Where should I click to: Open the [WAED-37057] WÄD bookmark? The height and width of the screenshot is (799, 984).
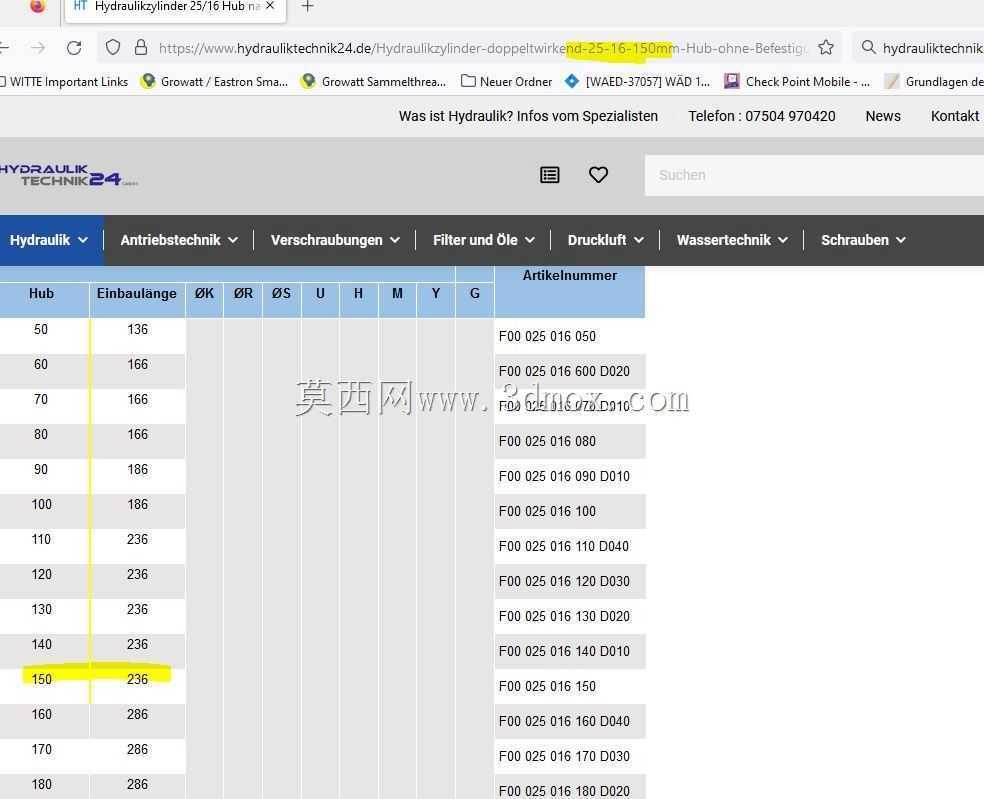click(638, 82)
